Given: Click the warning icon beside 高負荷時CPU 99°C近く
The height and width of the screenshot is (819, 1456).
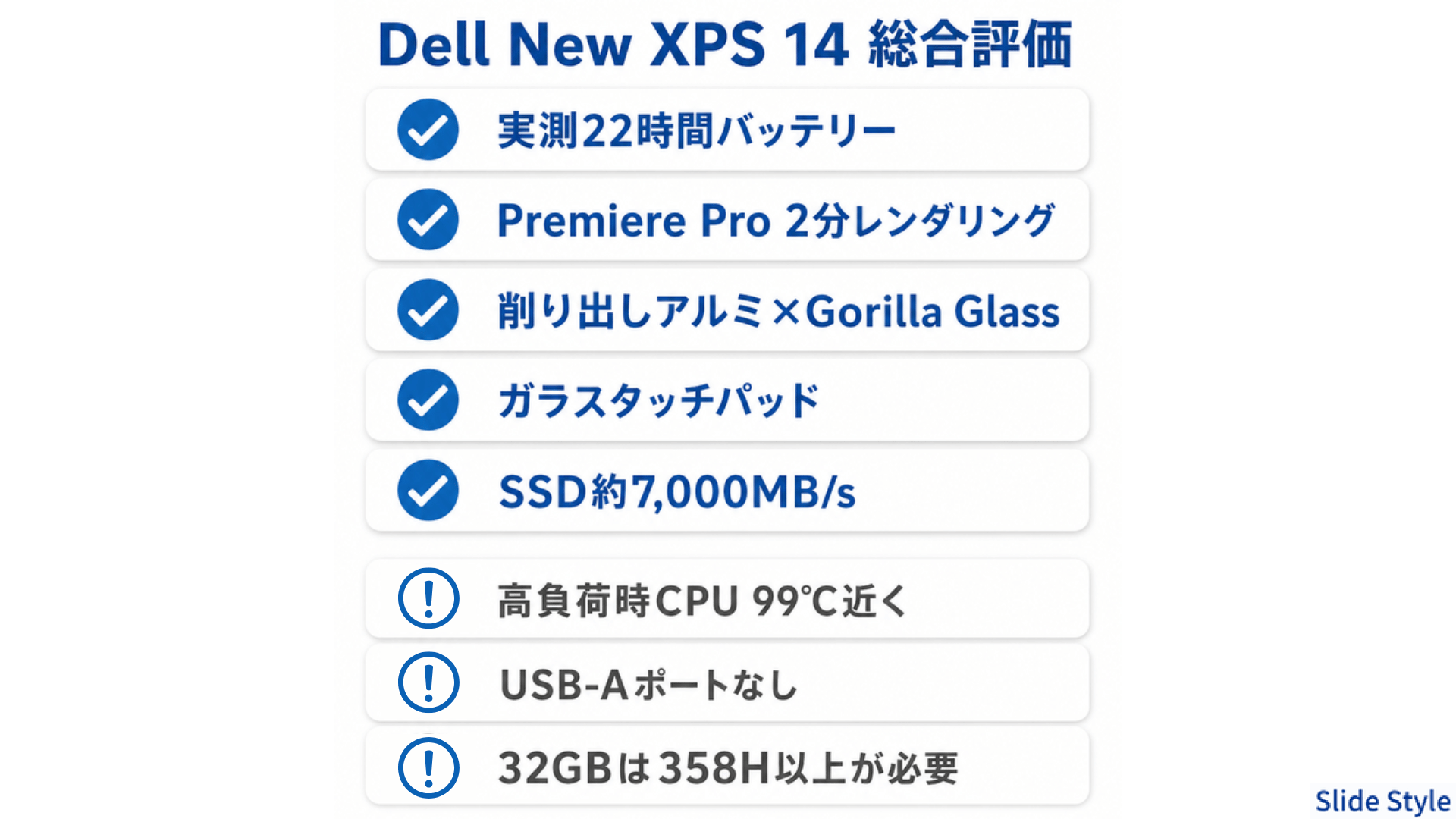Looking at the screenshot, I should [428, 598].
